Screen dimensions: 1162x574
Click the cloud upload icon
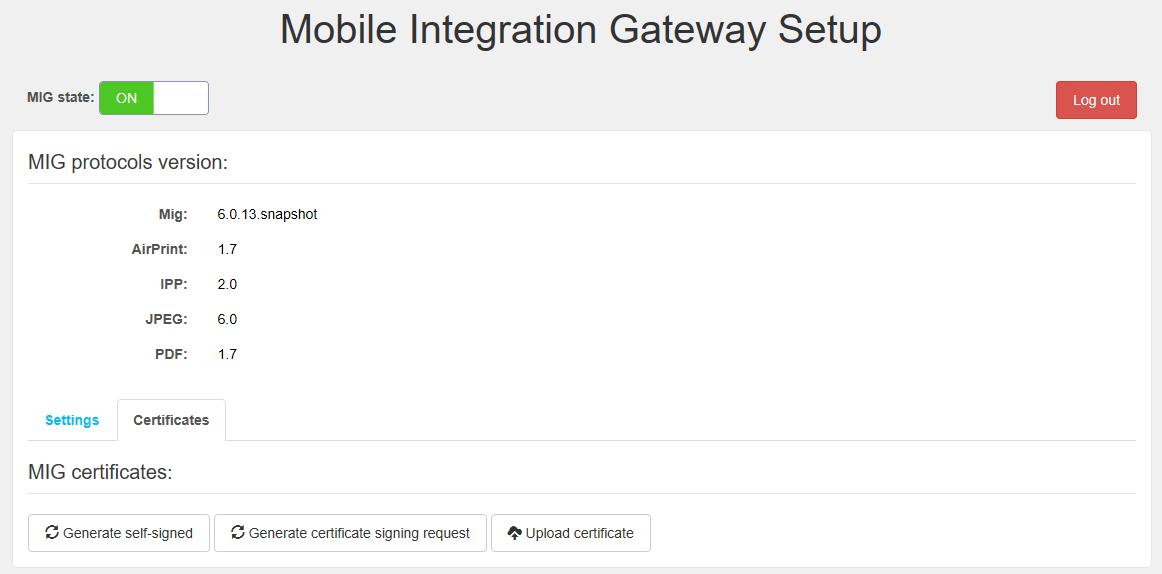click(515, 533)
